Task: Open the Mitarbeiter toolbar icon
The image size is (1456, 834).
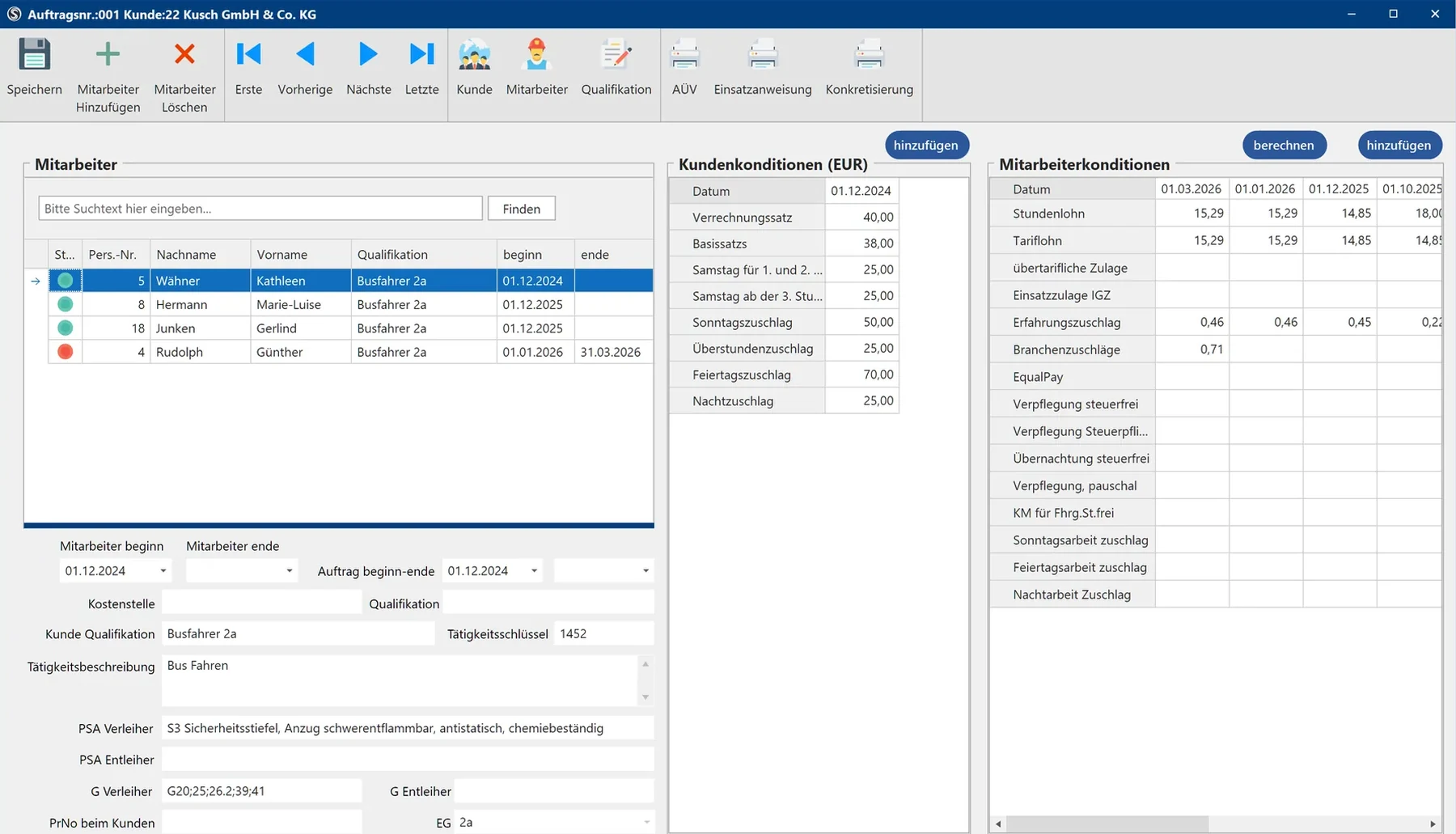Action: pyautogui.click(x=536, y=69)
